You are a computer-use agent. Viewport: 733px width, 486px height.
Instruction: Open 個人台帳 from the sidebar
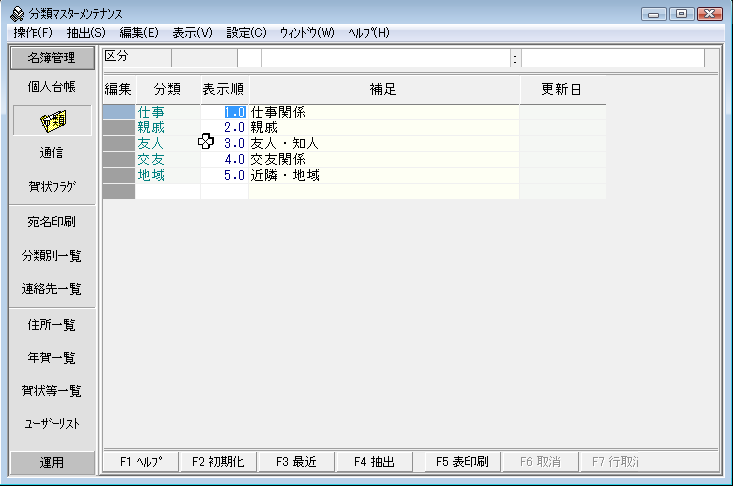(x=52, y=86)
